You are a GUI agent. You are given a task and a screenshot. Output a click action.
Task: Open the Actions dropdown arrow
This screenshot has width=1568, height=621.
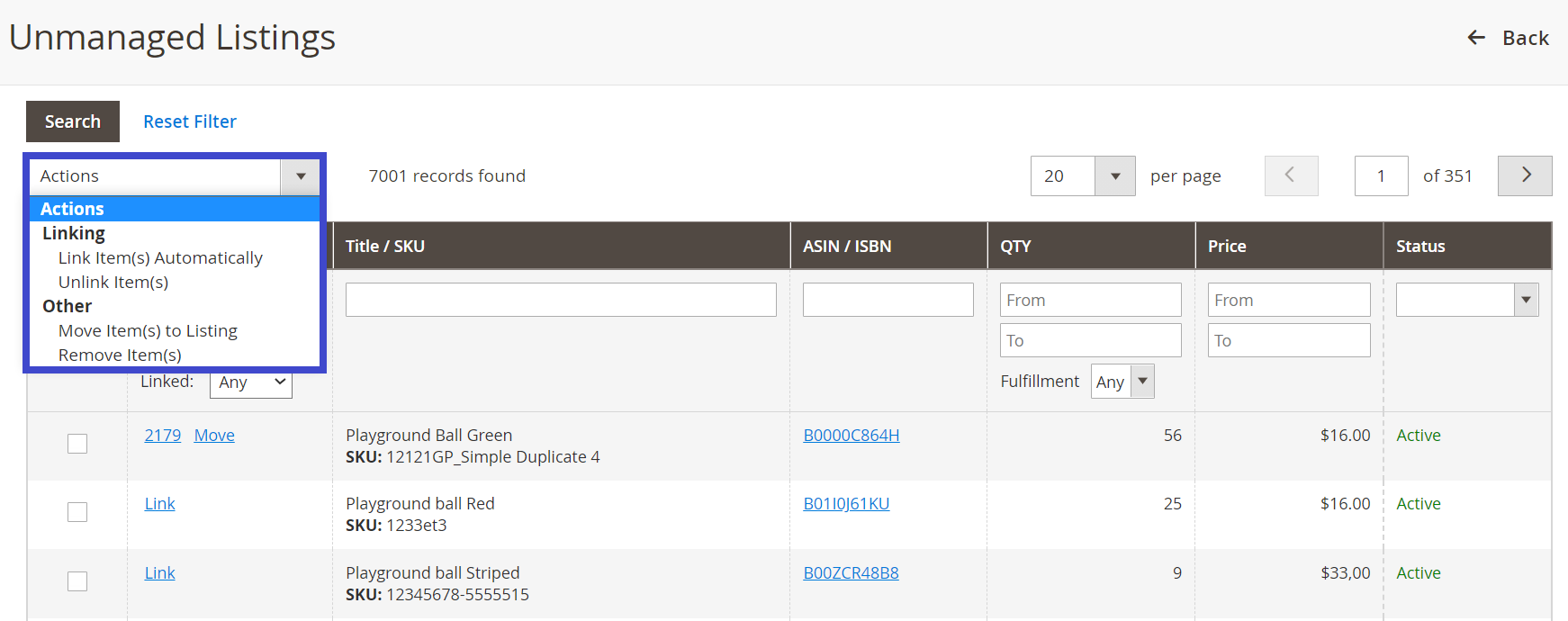point(301,176)
